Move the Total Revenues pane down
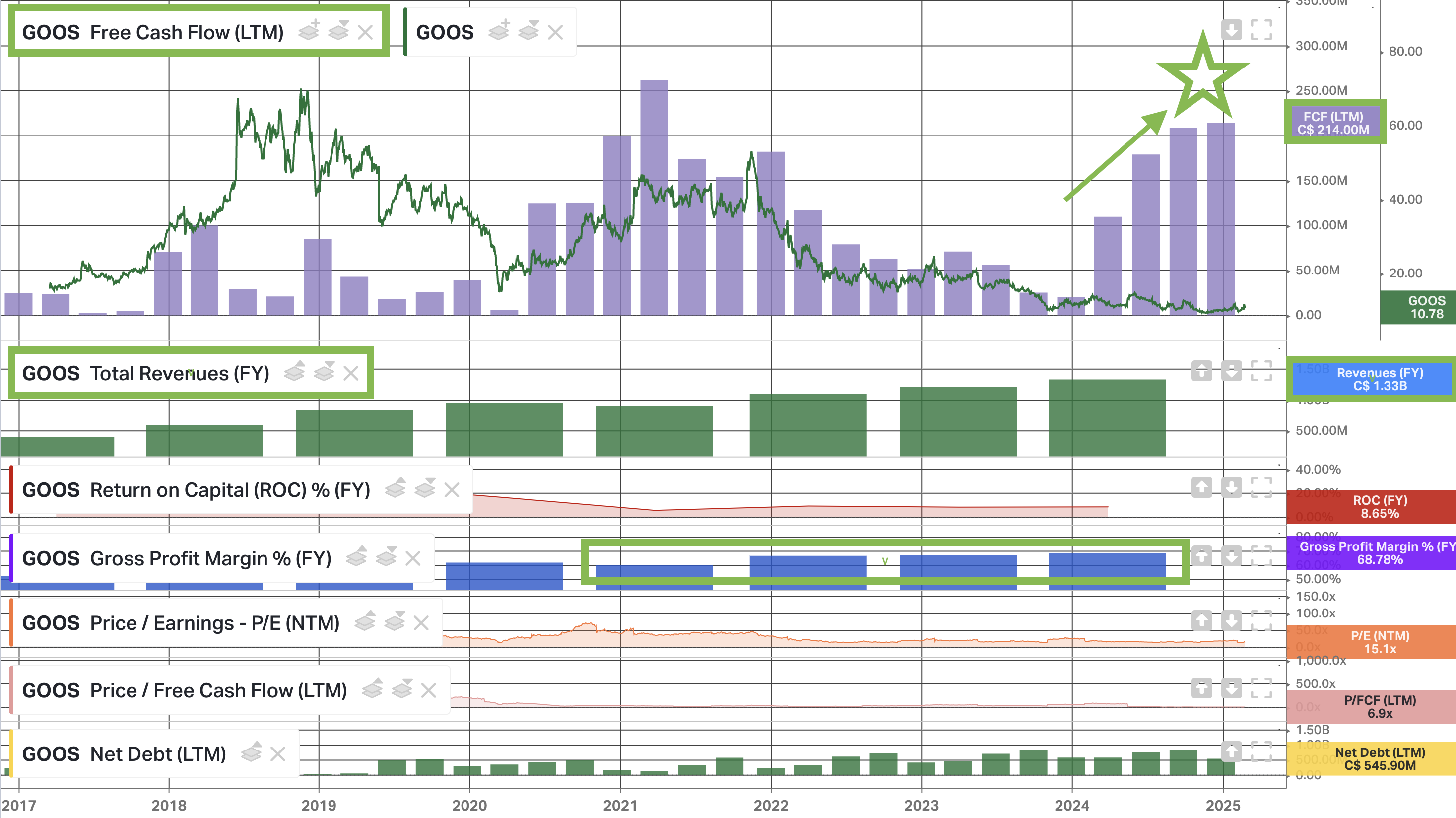 [1232, 371]
